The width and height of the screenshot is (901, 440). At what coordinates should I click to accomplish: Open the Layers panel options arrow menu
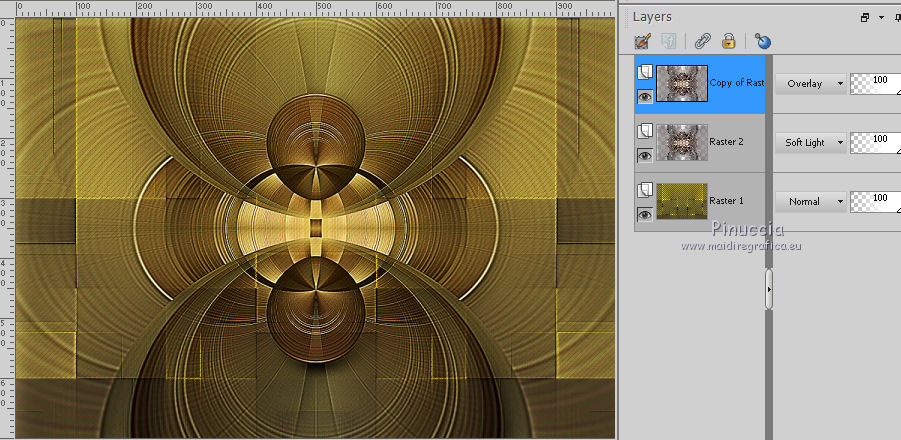(881, 17)
